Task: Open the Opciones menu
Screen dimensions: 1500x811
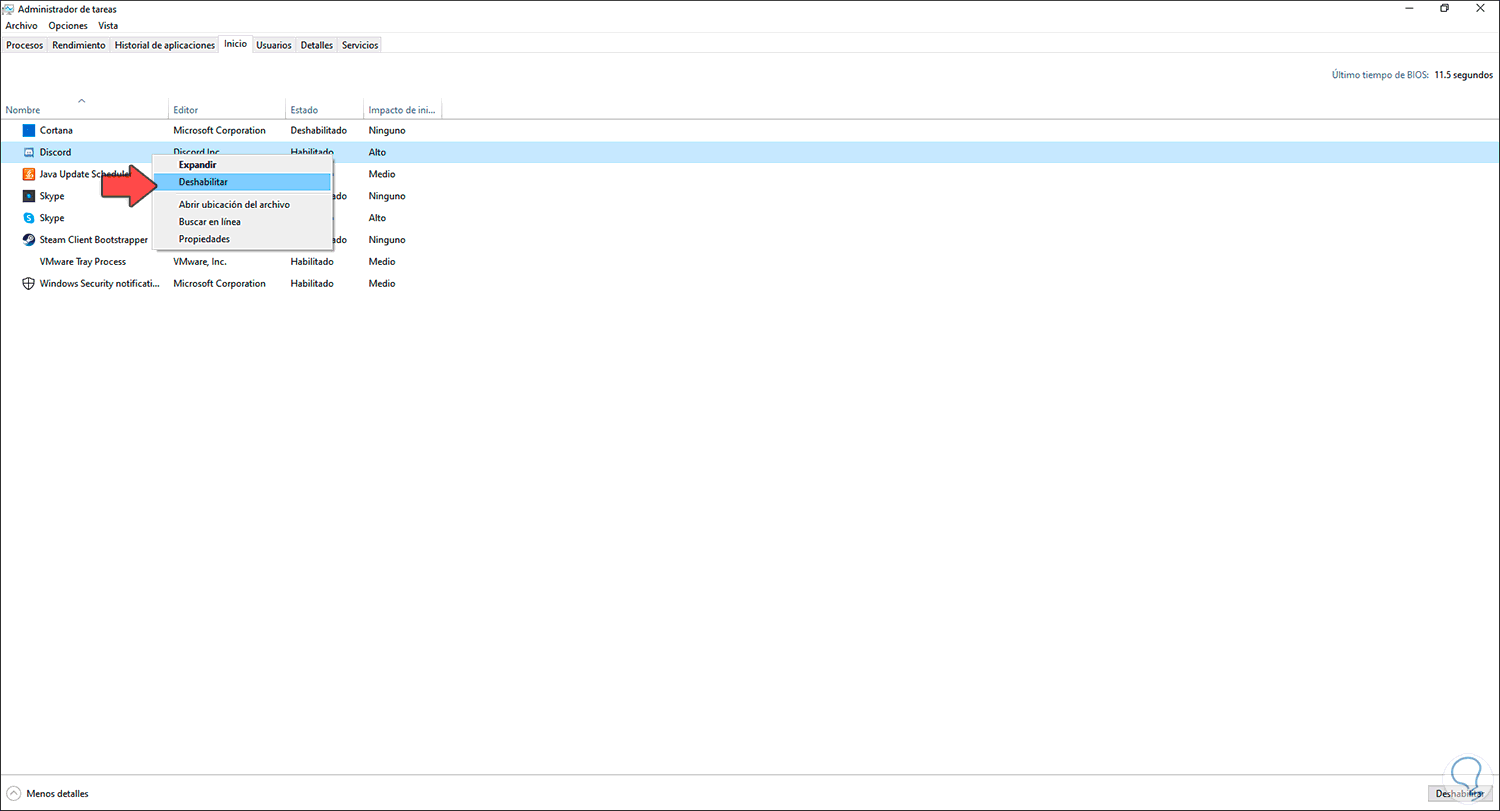Action: tap(68, 25)
